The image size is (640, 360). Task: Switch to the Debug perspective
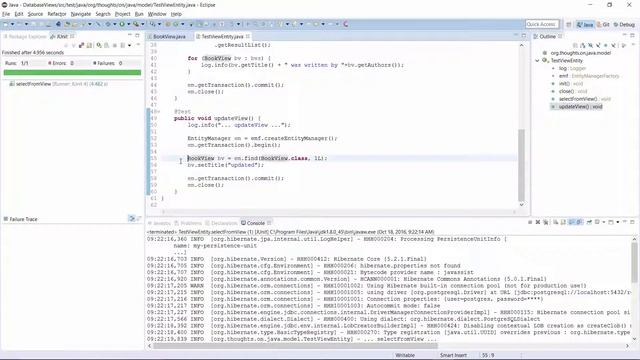pos(624,24)
